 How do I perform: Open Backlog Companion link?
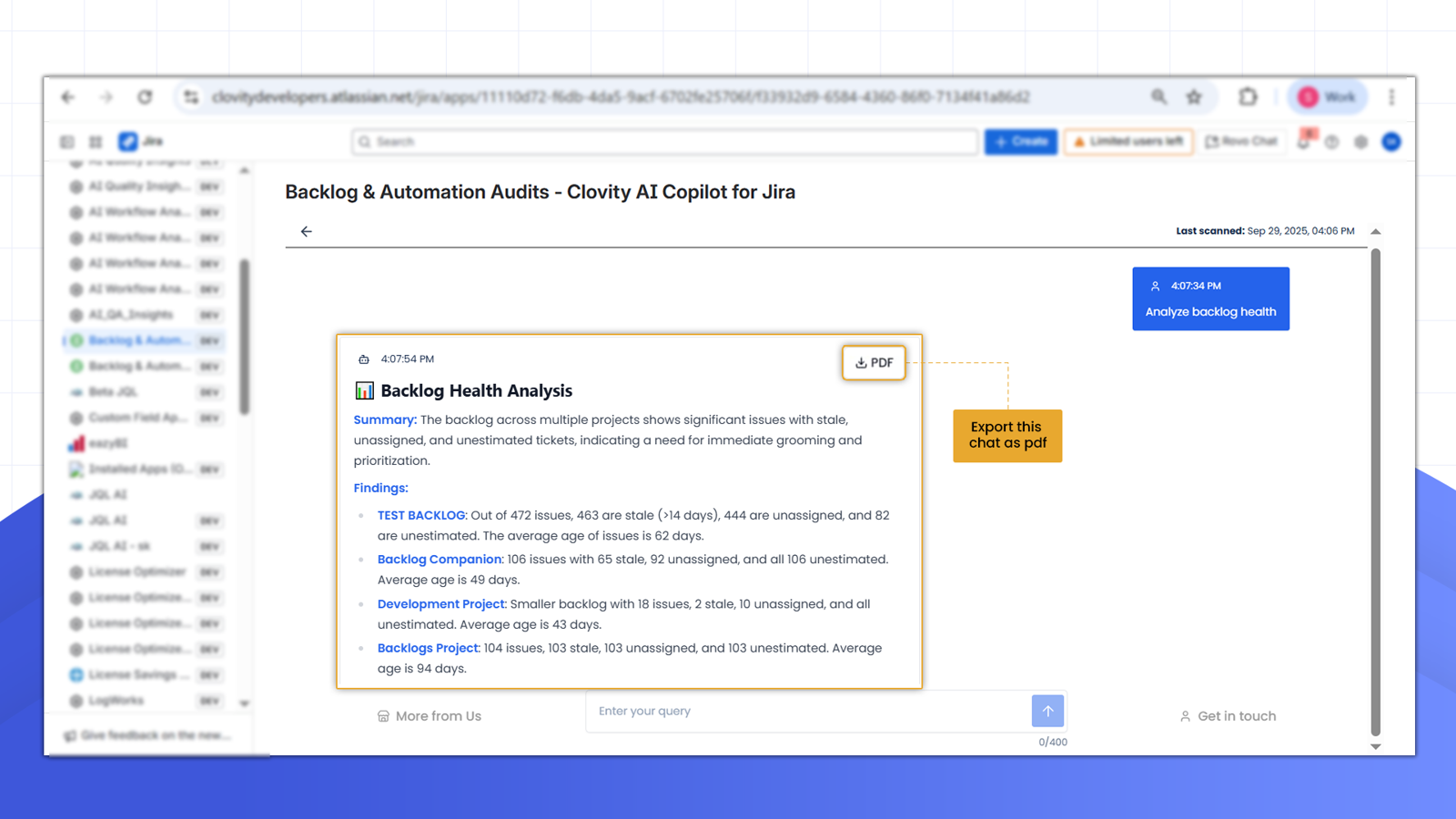(440, 560)
